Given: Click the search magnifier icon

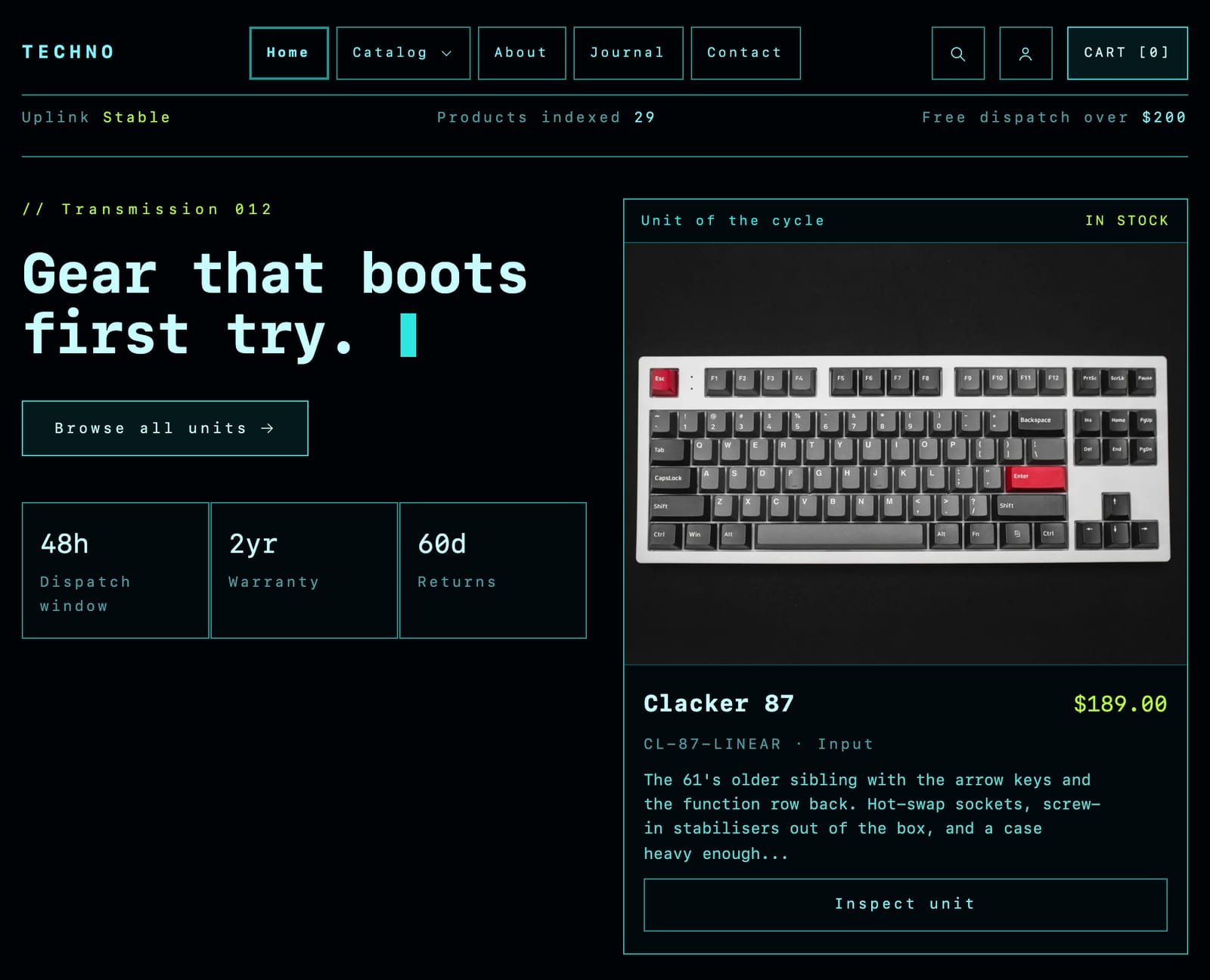Looking at the screenshot, I should [957, 53].
